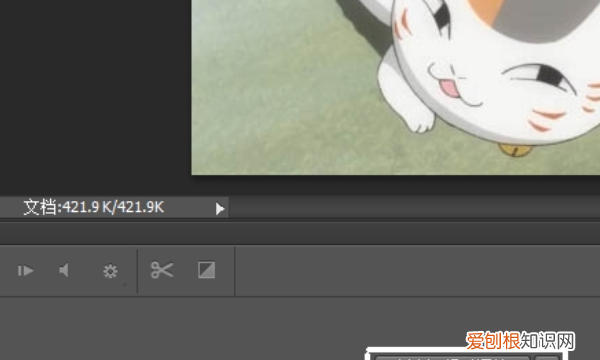Split clip with the scissors icon
The width and height of the screenshot is (600, 360).
[x=162, y=270]
